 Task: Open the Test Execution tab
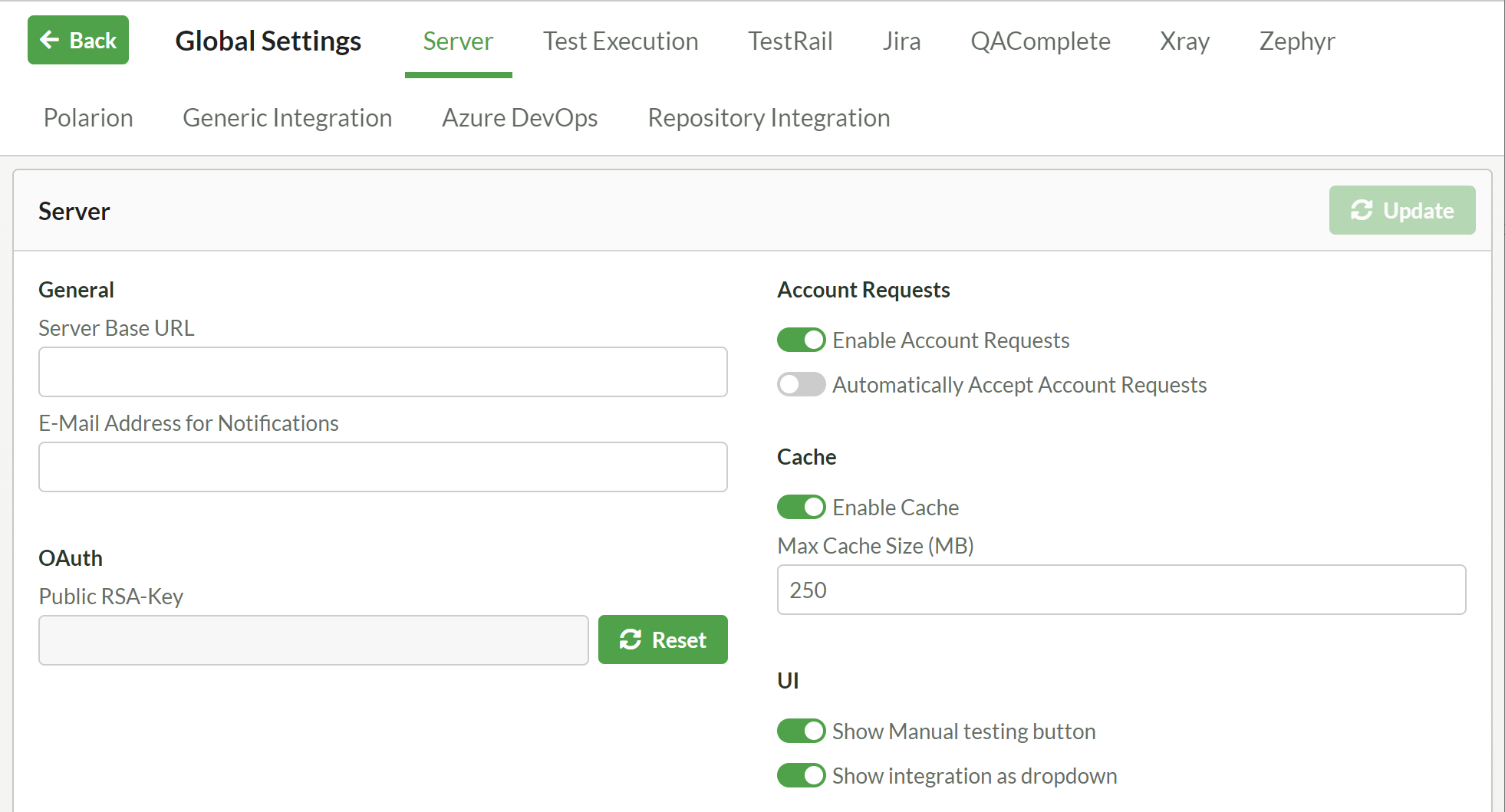coord(621,41)
